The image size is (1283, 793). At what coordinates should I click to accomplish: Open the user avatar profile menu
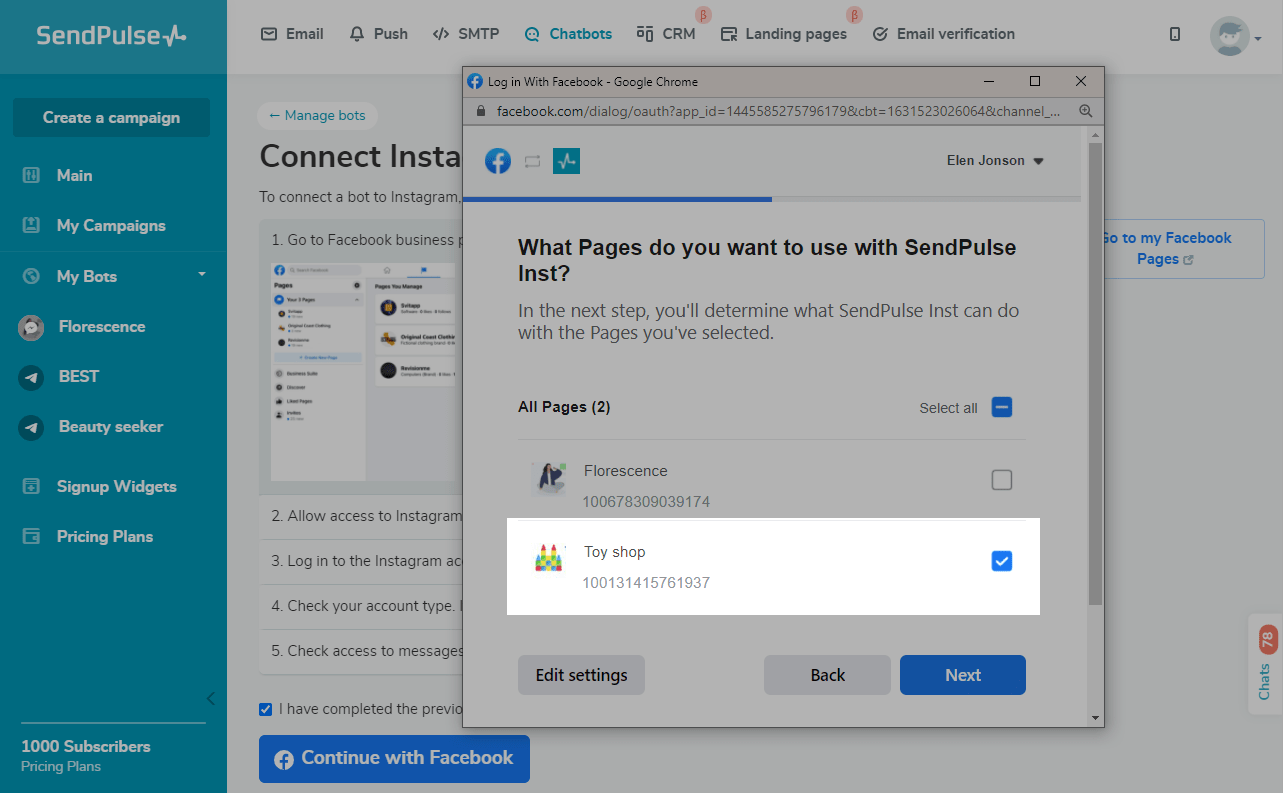(x=1234, y=36)
